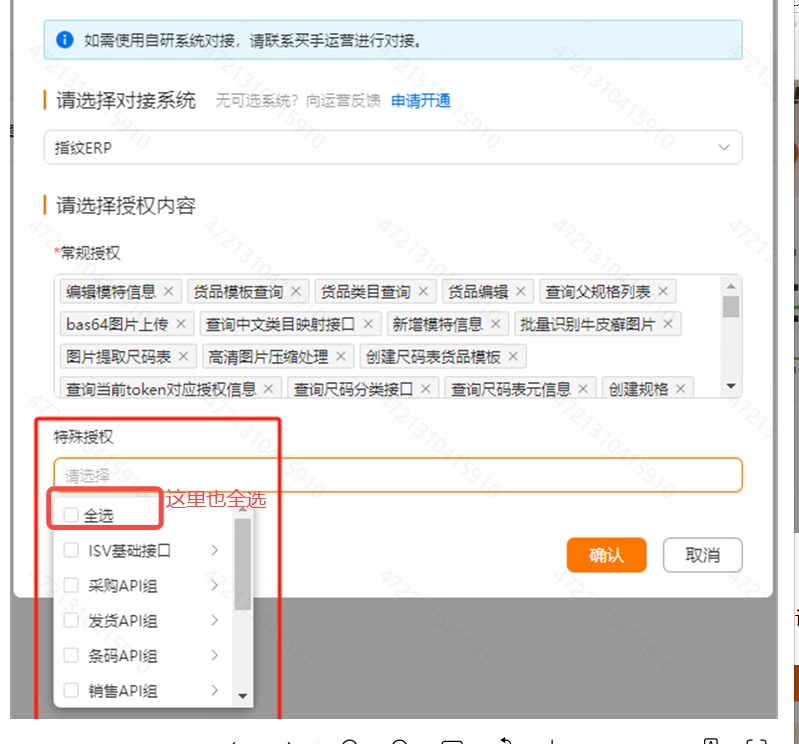The image size is (799, 744).
Task: Tick the ISV基础接口 checkbox
Action: [71, 550]
